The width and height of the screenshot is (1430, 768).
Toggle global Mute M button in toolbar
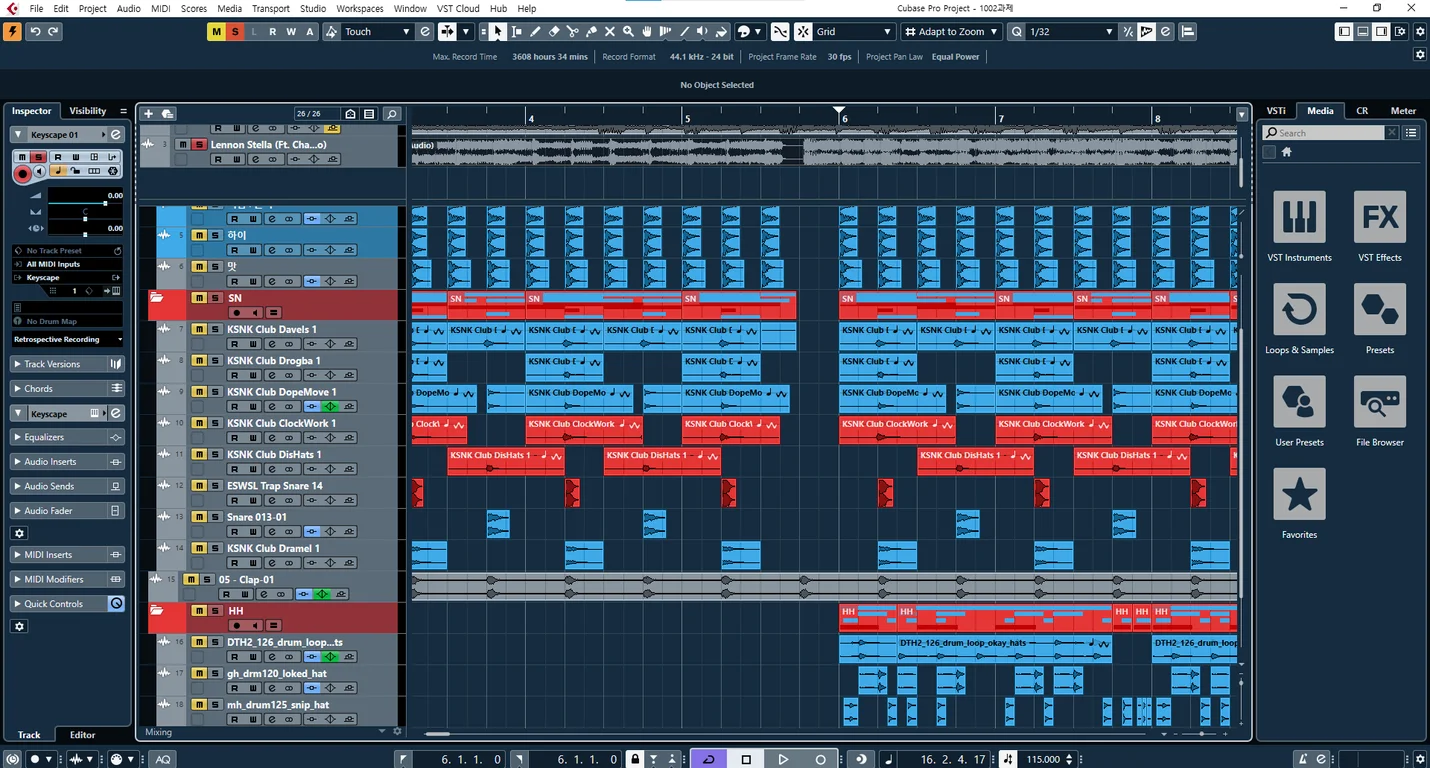216,32
